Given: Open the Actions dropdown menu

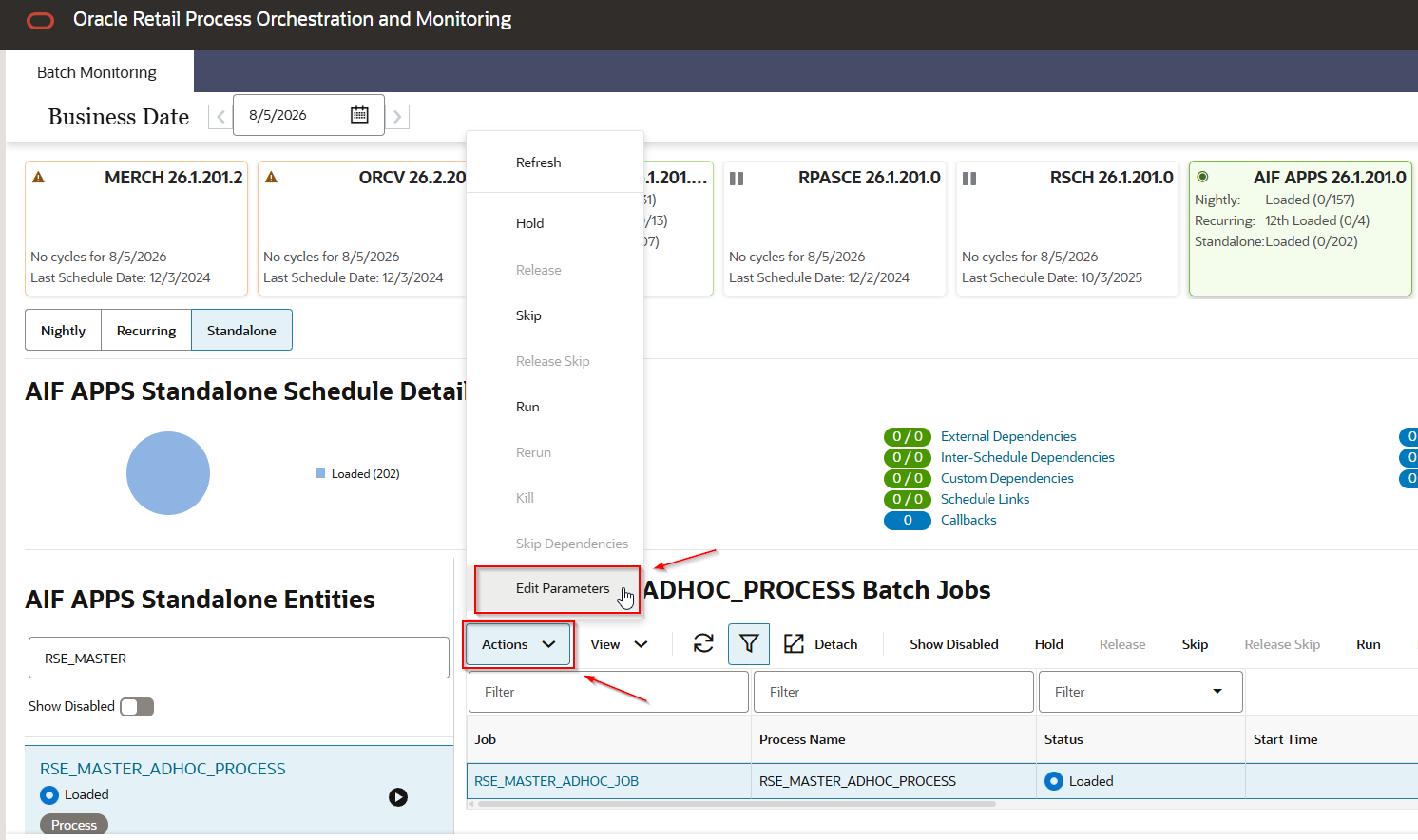Looking at the screenshot, I should click(518, 644).
